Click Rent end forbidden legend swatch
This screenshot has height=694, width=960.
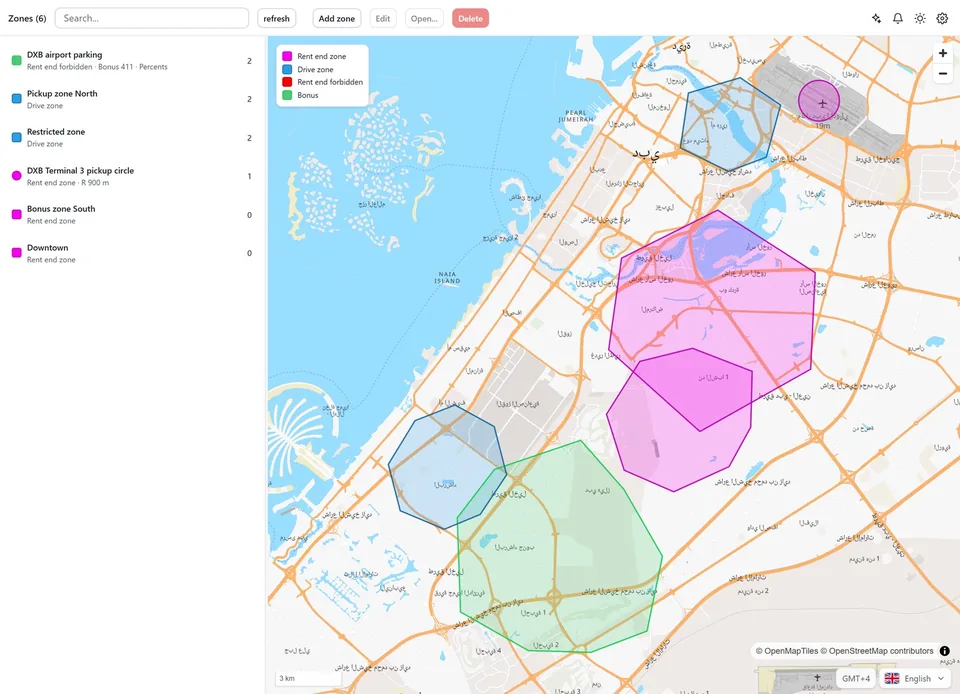[287, 82]
